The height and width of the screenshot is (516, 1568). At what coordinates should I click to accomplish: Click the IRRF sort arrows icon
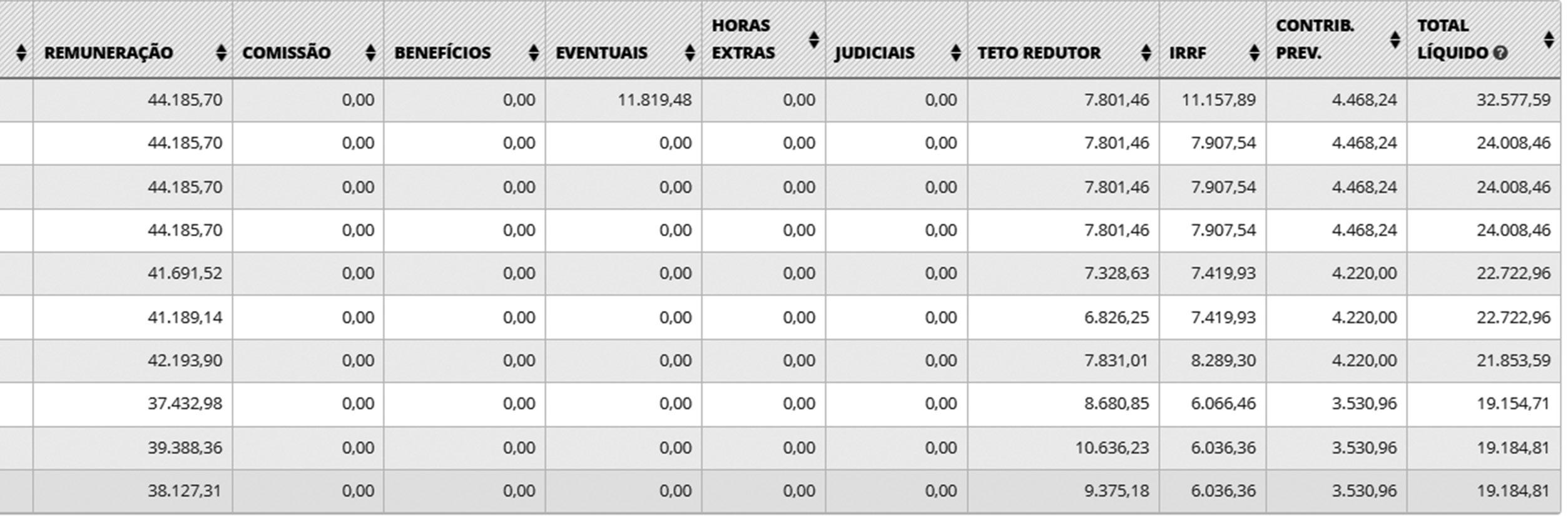coord(1254,53)
